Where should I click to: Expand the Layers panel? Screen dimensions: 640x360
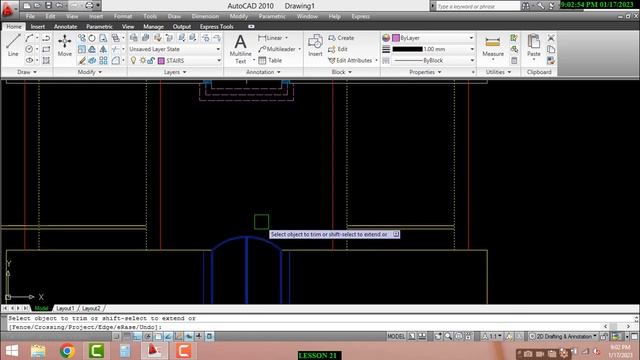pyautogui.click(x=175, y=72)
